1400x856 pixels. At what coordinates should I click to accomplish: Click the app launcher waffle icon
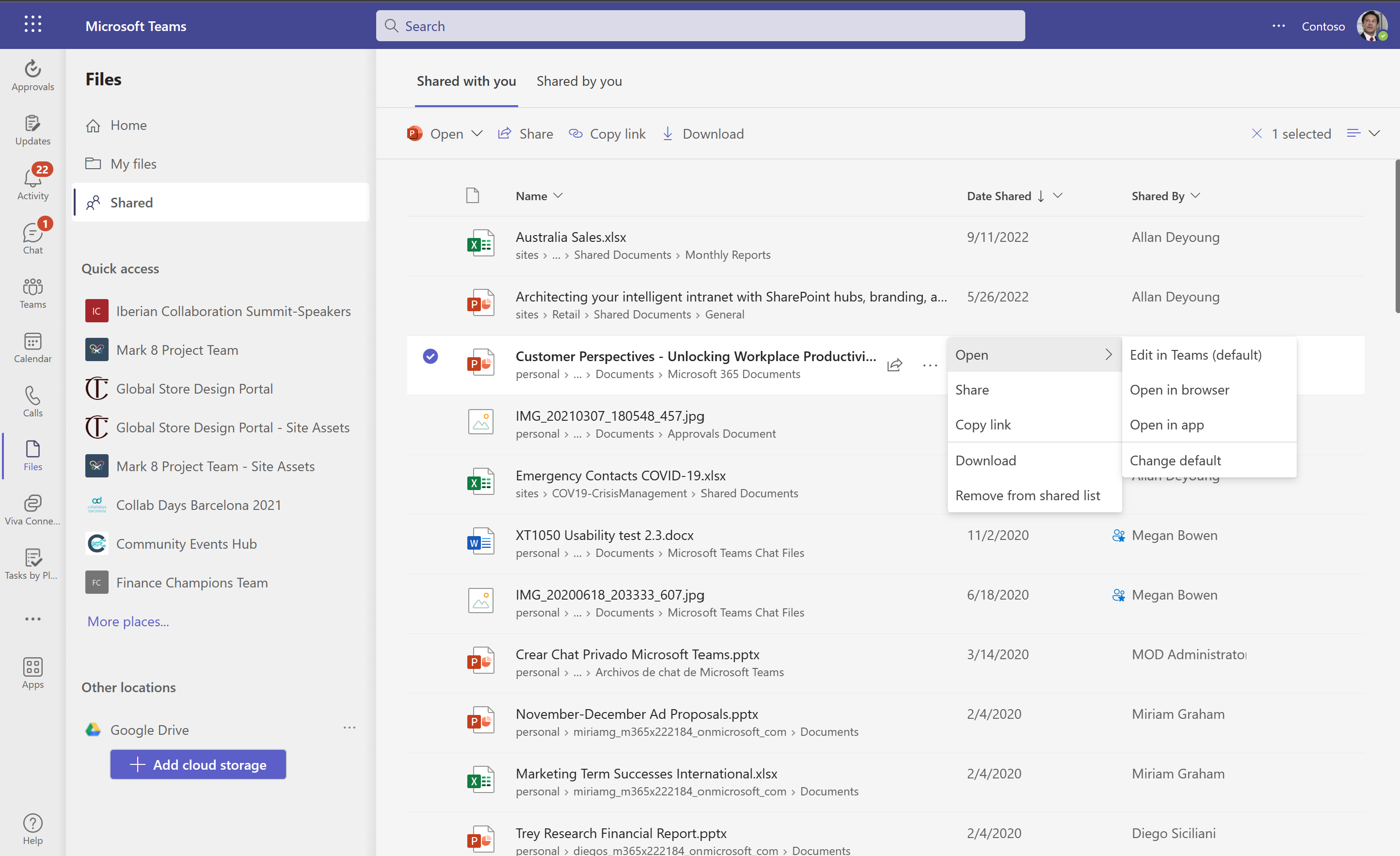pyautogui.click(x=32, y=24)
